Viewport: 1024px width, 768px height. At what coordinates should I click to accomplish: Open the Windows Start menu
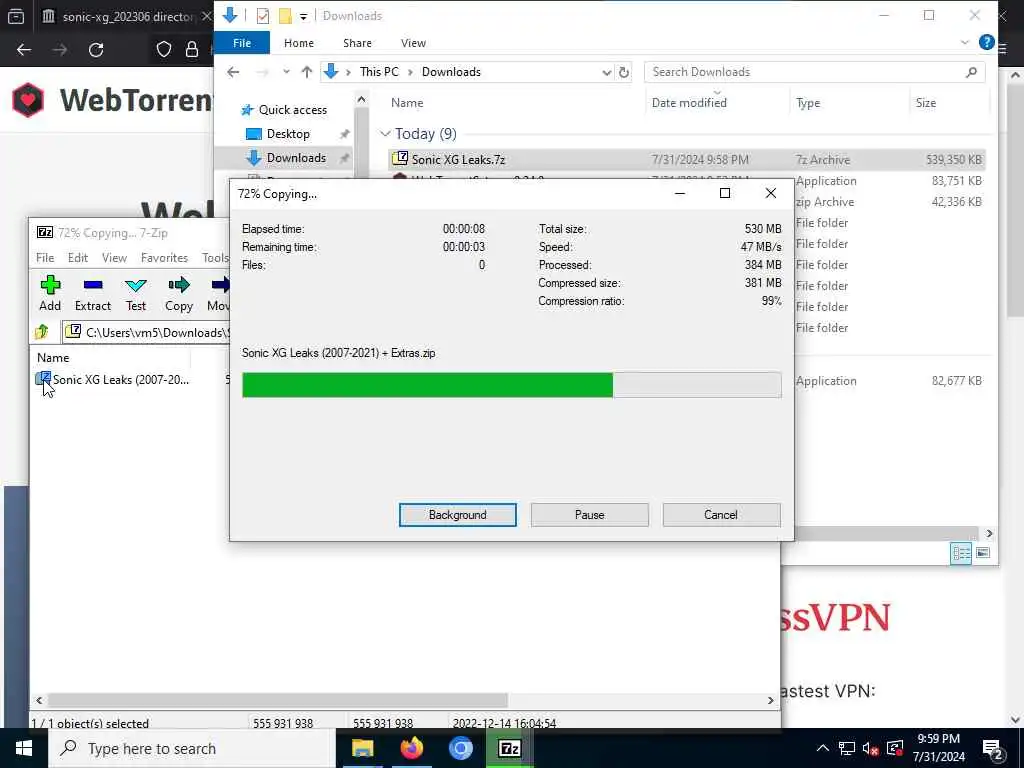tap(24, 748)
